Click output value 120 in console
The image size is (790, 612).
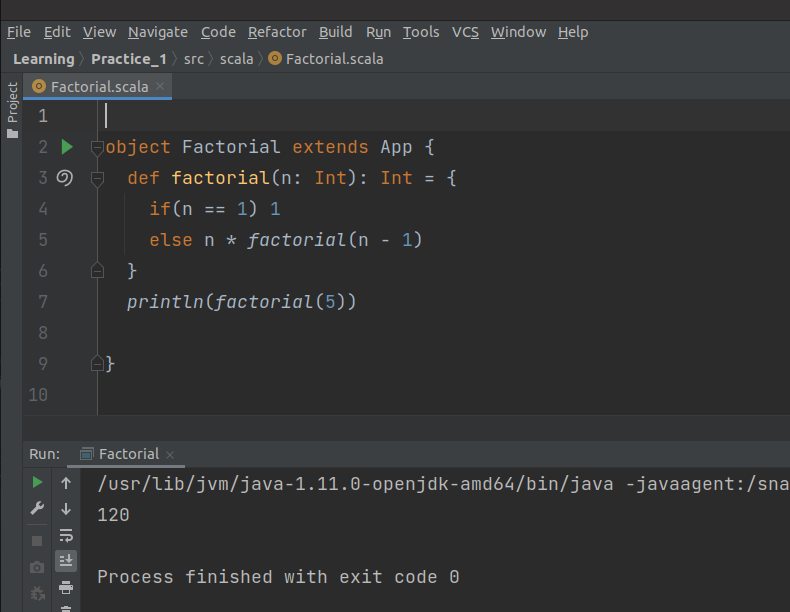(x=113, y=515)
